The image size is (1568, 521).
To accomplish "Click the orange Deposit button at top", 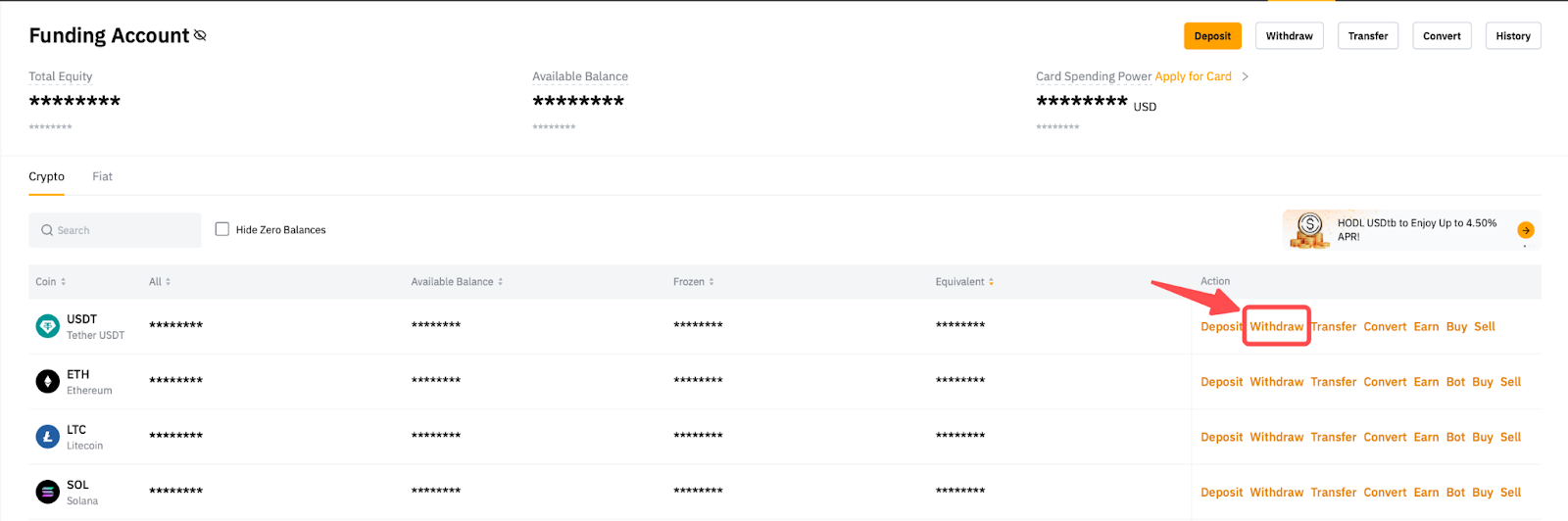I will (1212, 36).
